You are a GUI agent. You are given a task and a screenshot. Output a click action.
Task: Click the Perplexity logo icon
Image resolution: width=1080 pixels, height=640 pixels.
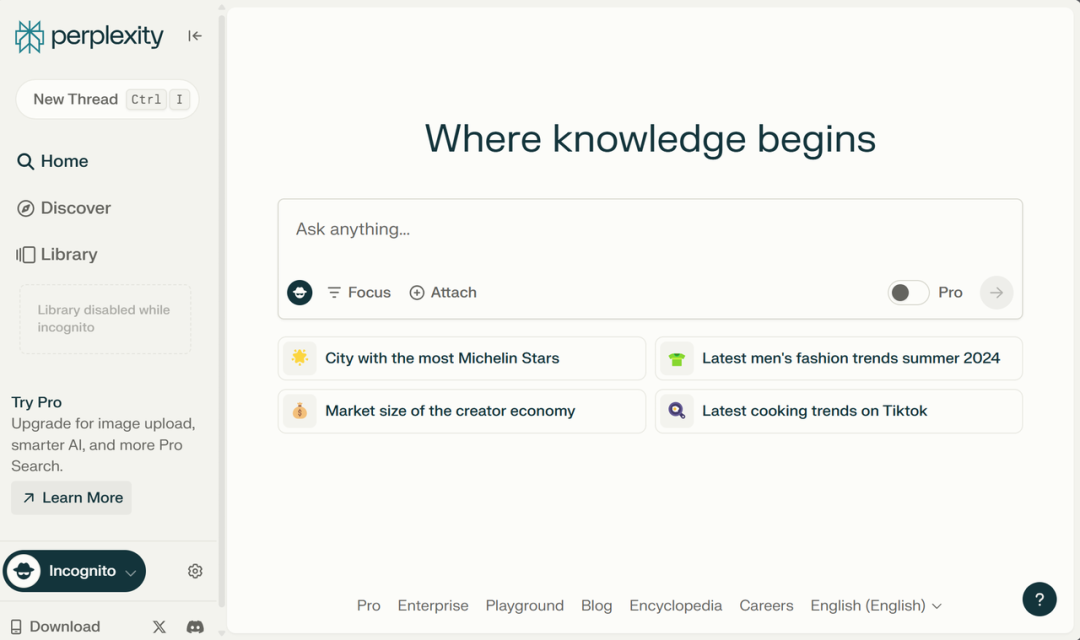30,37
